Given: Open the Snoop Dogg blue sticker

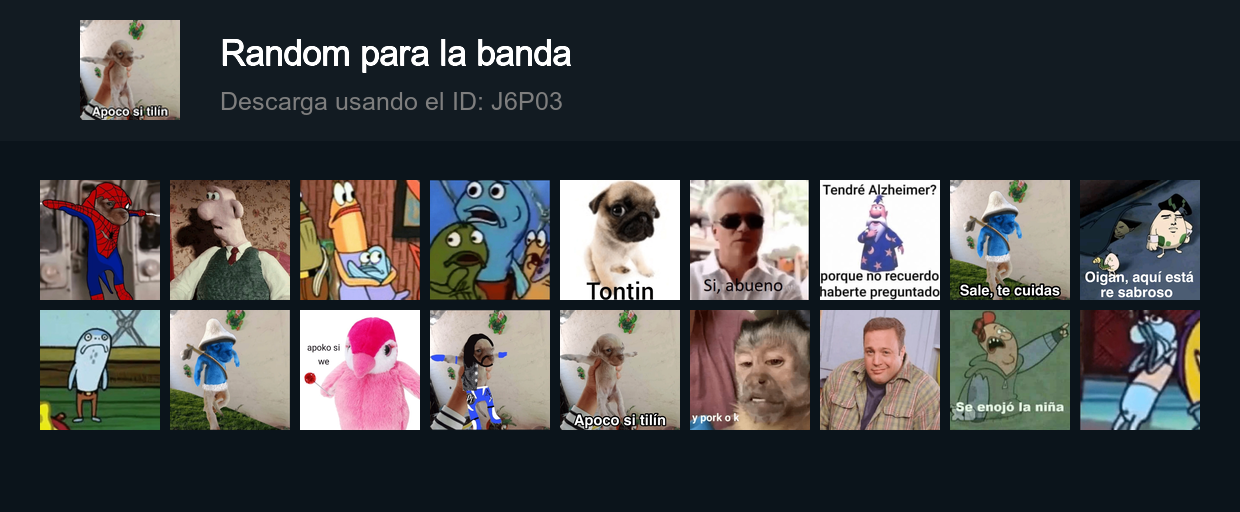Looking at the screenshot, I should tap(490, 370).
